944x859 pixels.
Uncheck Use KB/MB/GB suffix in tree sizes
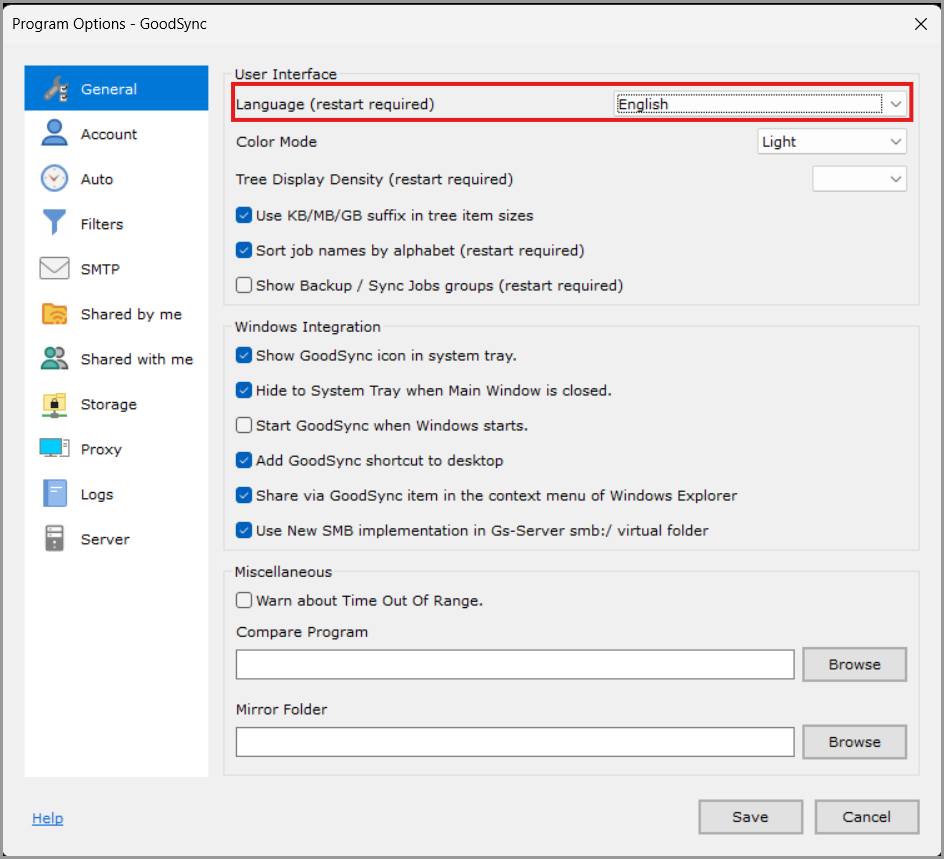244,216
